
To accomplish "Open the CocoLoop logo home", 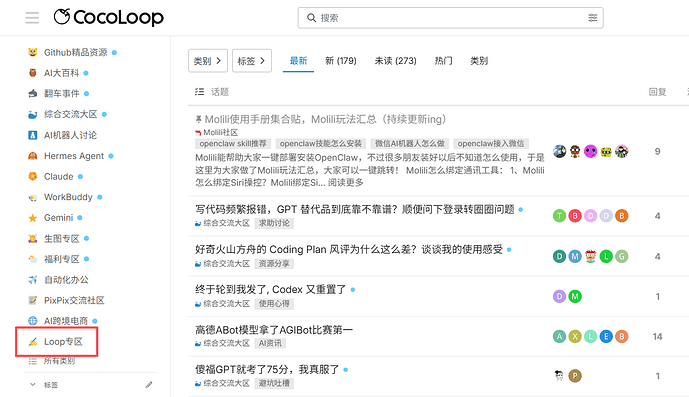I will coord(109,17).
